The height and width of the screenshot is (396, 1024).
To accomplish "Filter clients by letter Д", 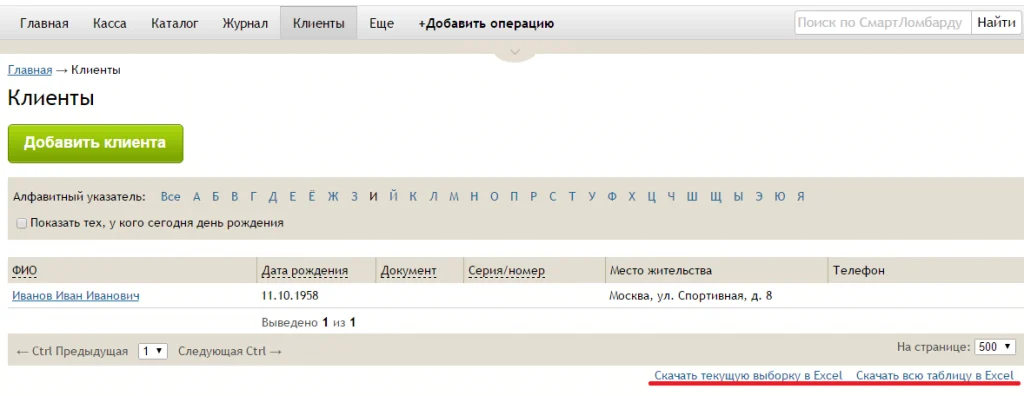I will click(273, 197).
